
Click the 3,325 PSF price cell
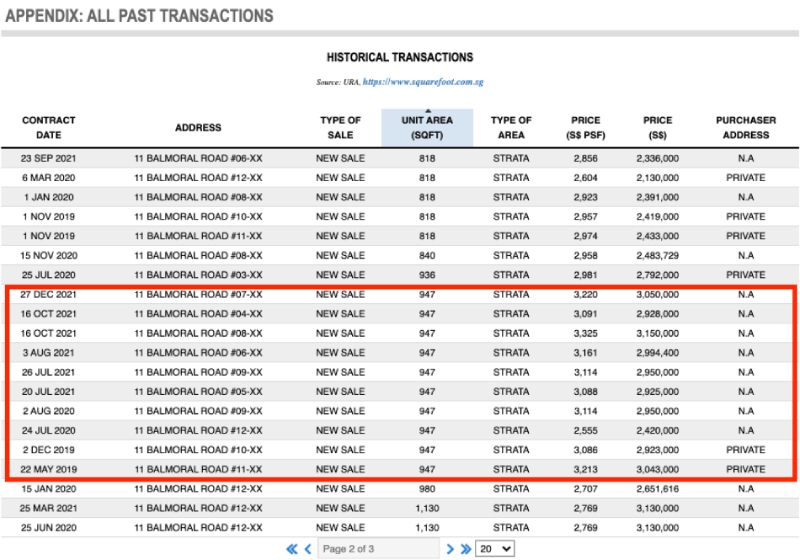pos(586,333)
